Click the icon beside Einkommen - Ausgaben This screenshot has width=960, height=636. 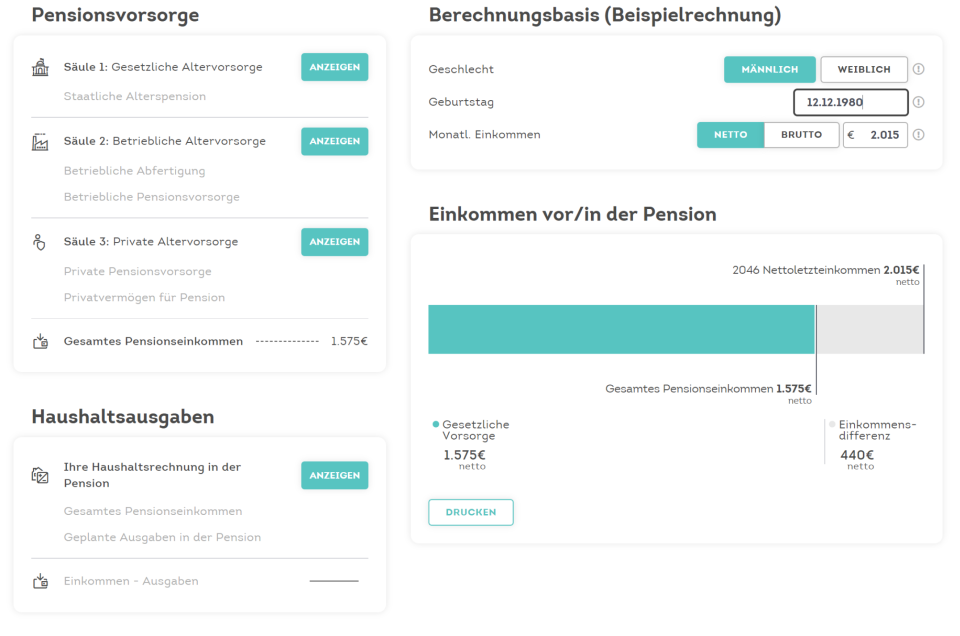pyautogui.click(x=39, y=580)
